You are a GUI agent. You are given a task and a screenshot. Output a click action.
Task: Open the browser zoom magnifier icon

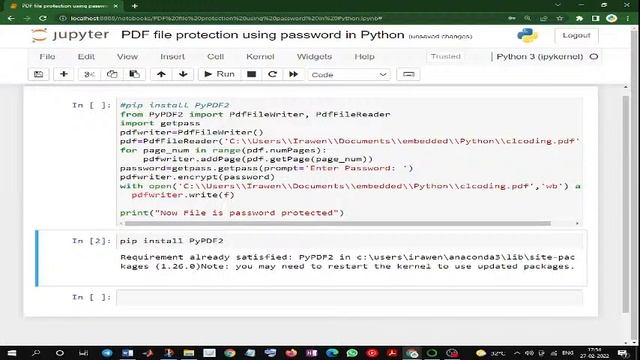point(527,18)
